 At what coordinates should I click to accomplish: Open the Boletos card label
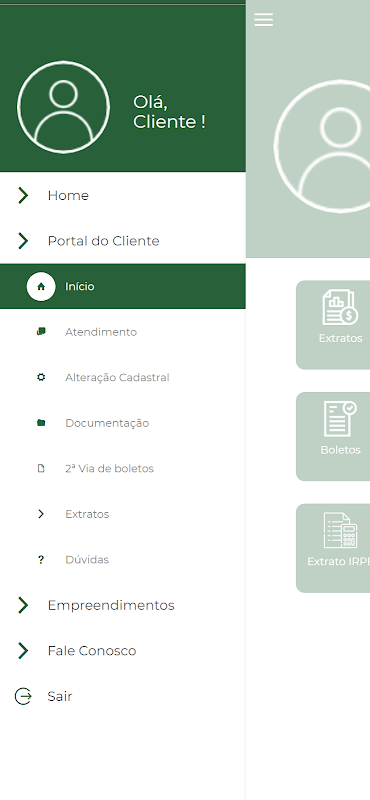point(340,450)
